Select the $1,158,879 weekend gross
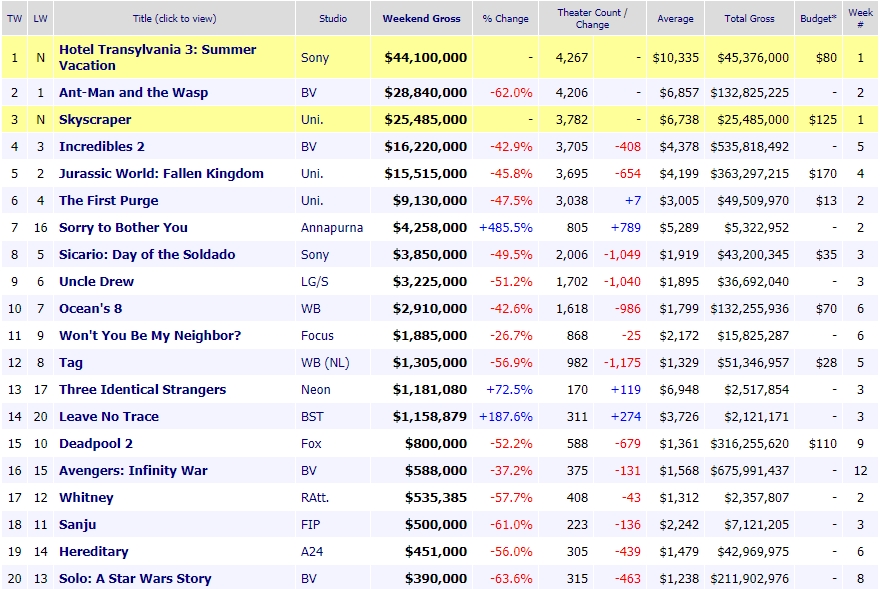Viewport: 880px width, 589px height. (430, 417)
